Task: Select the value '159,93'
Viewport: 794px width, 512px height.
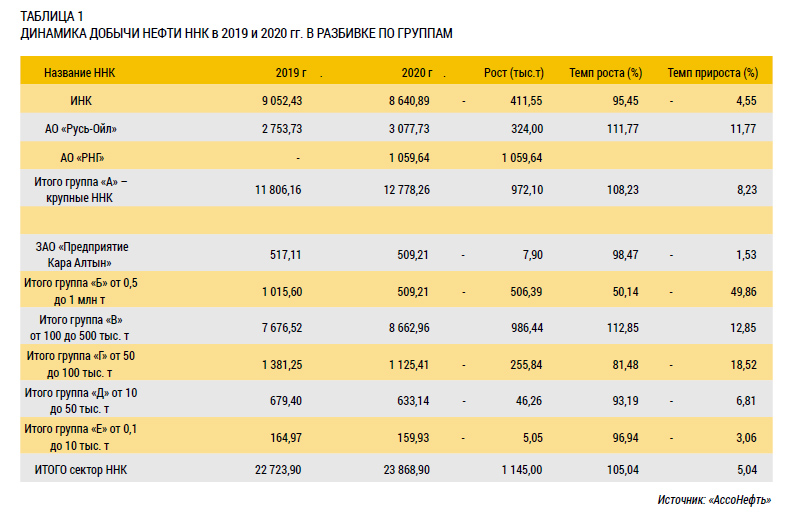Action: pos(413,438)
